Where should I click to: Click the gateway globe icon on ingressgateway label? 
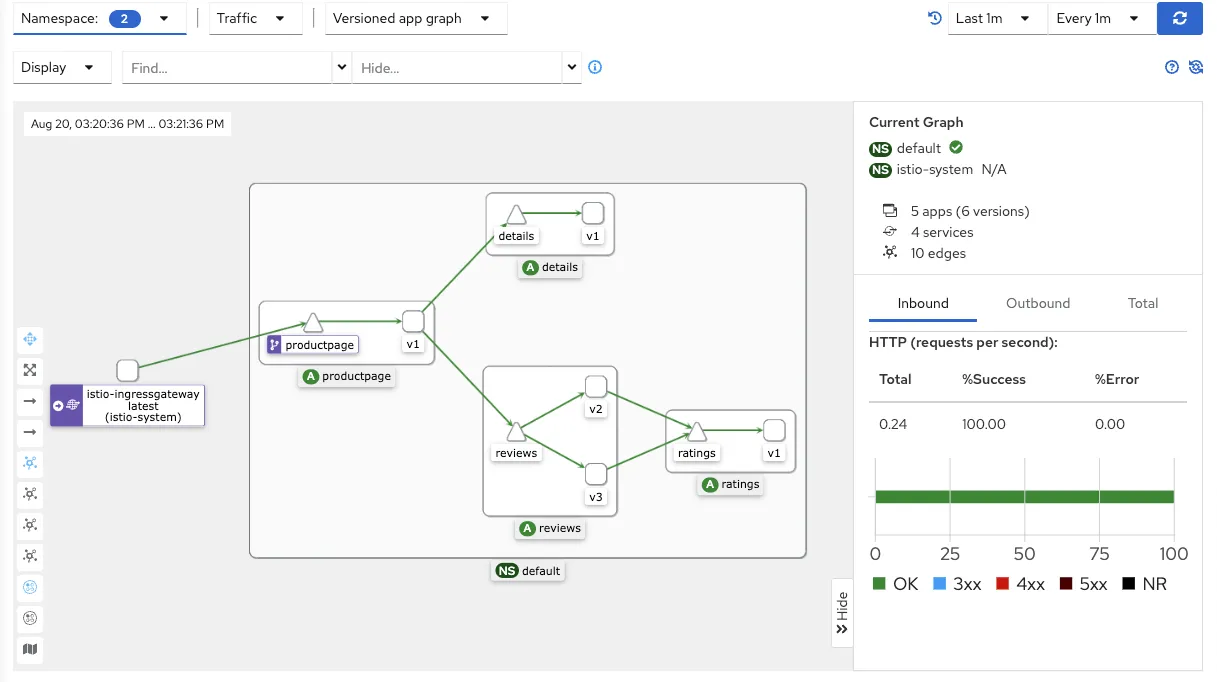click(73, 406)
